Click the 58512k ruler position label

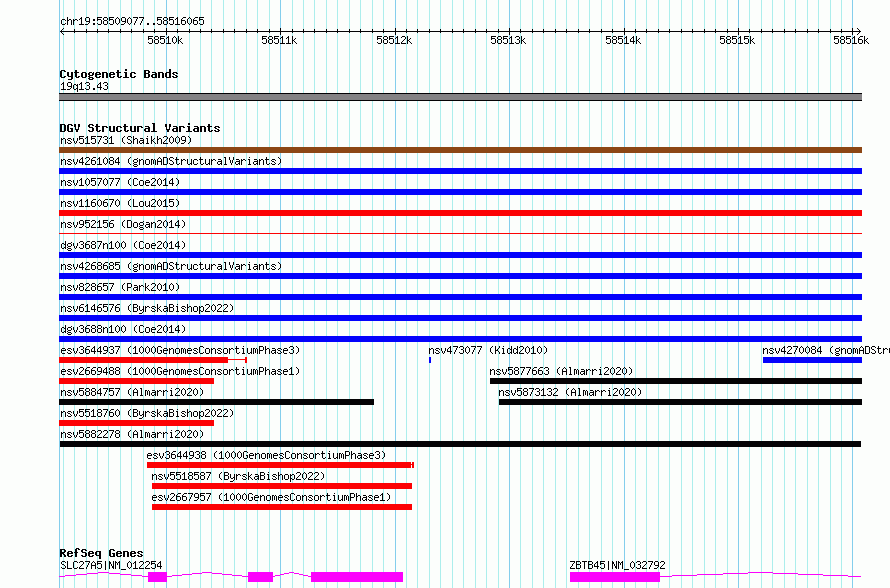(394, 40)
